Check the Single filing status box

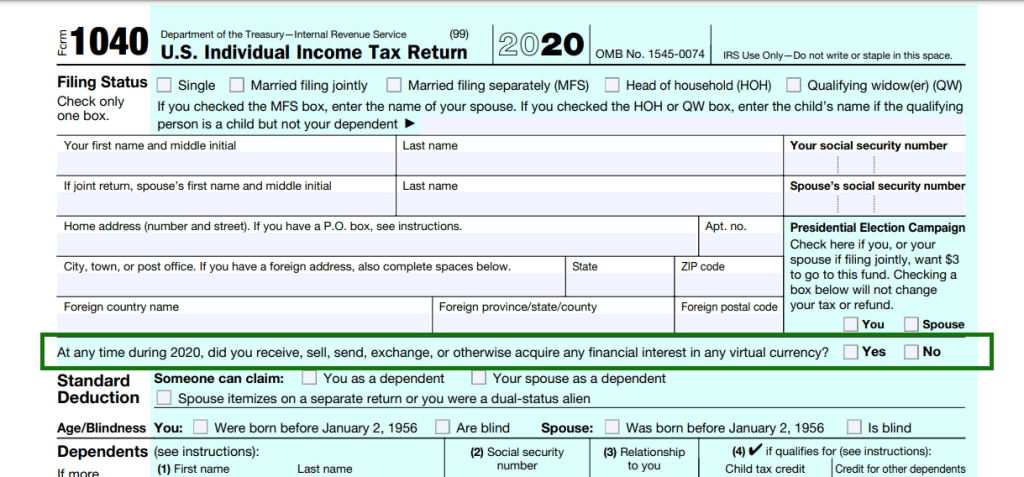(165, 86)
